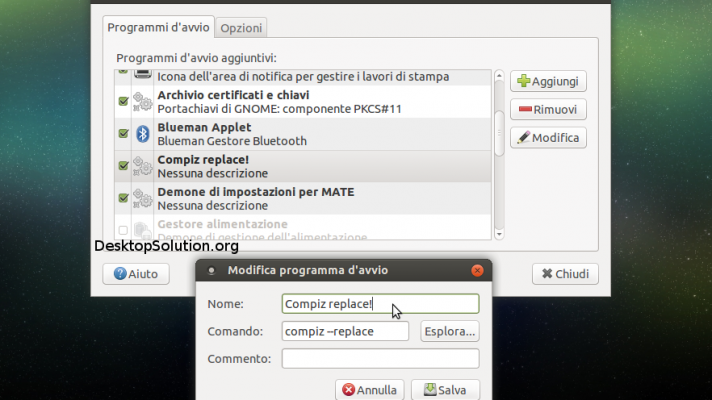Click the list scrollbar up arrow

[499, 75]
